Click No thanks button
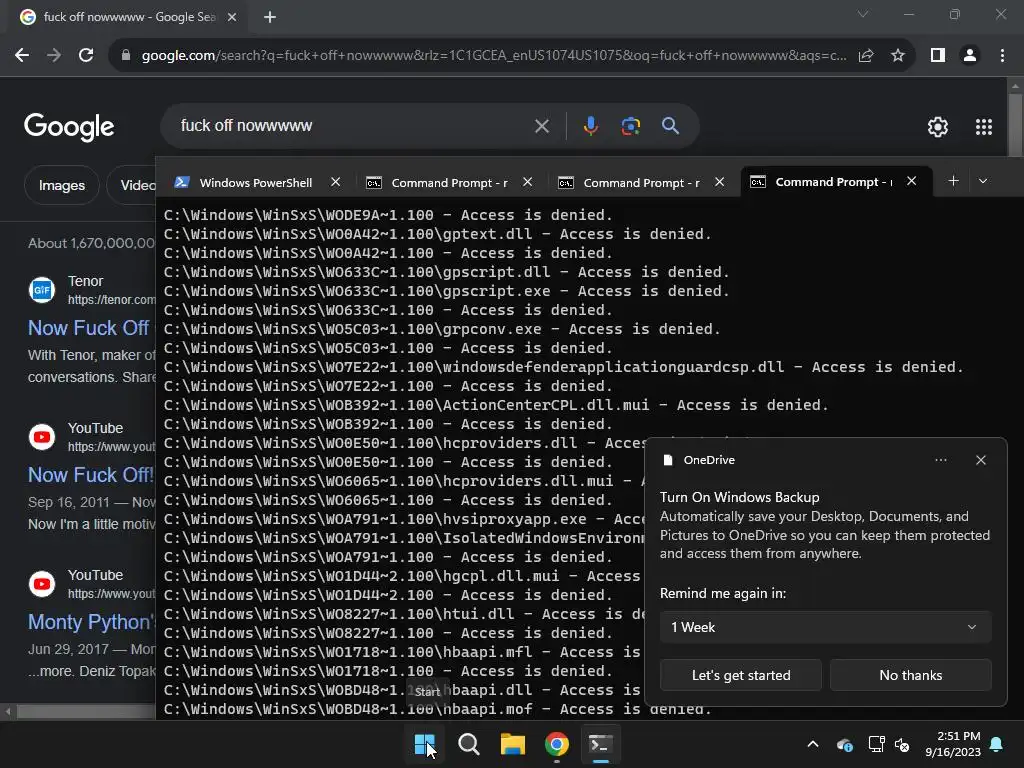The image size is (1024, 768). [910, 675]
